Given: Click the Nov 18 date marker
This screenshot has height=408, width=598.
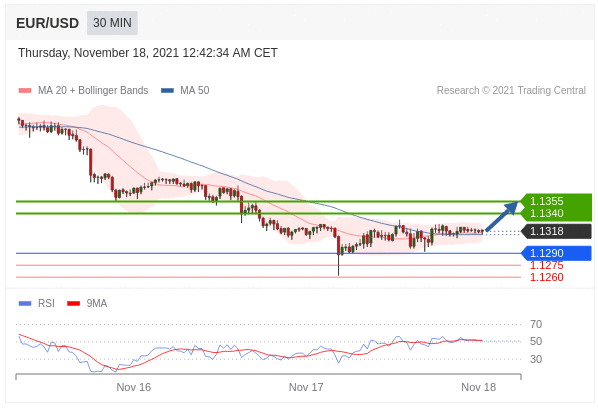Looking at the screenshot, I should coord(478,387).
